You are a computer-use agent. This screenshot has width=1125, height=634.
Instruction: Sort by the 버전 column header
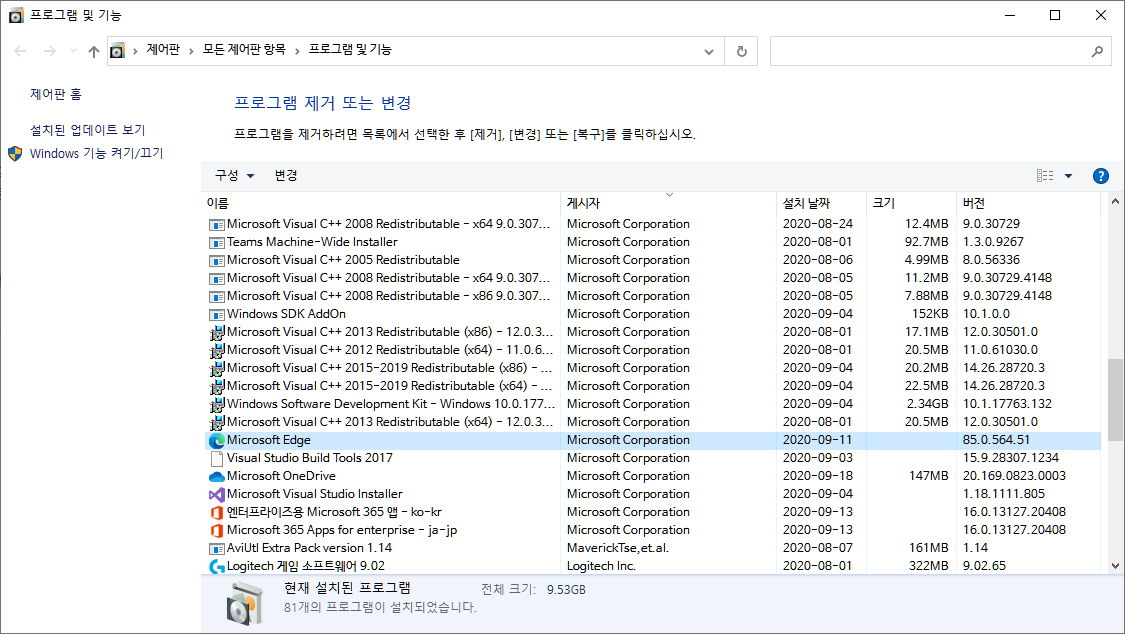coord(1028,203)
